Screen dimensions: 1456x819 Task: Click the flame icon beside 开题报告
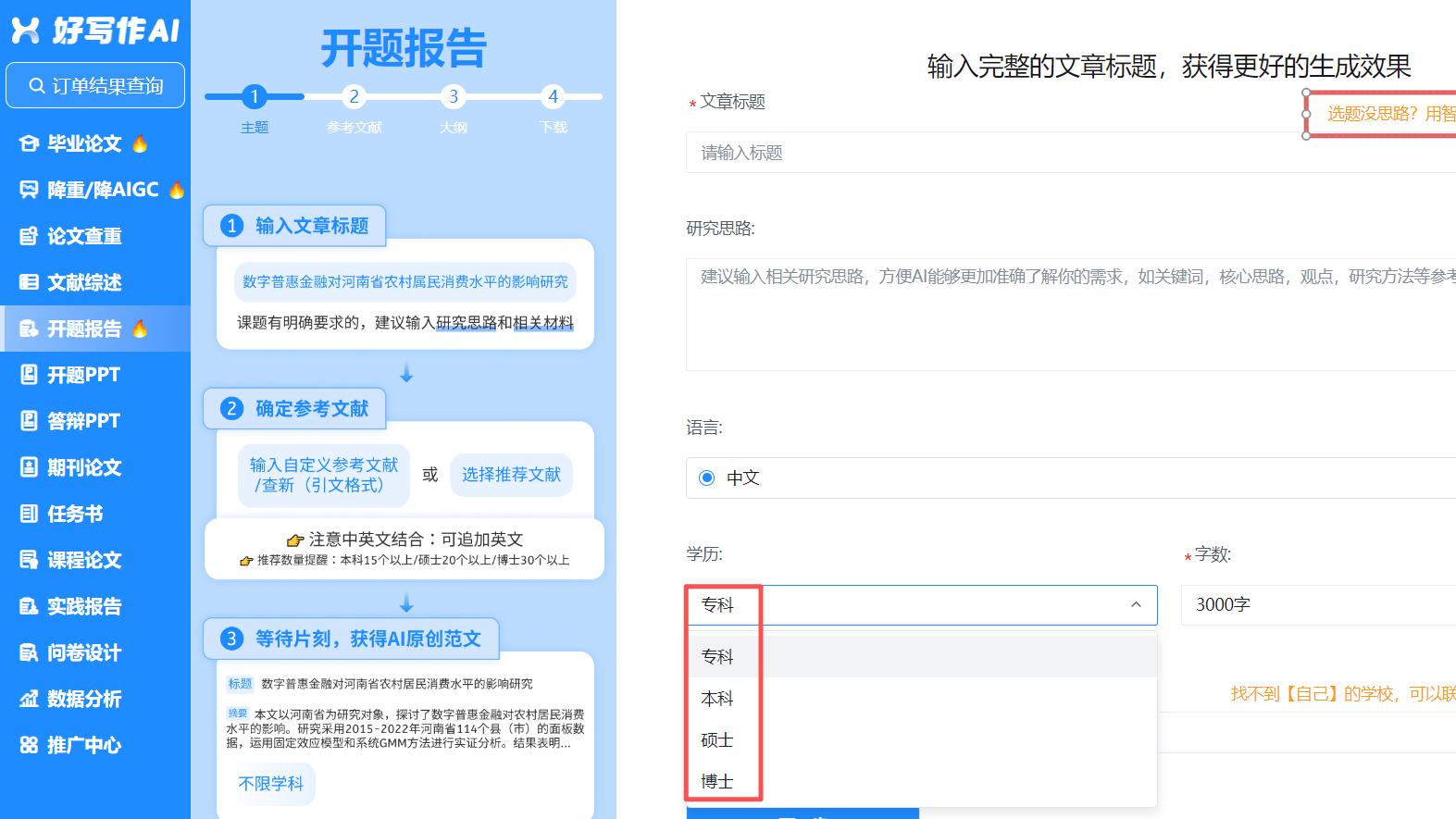pyautogui.click(x=140, y=329)
